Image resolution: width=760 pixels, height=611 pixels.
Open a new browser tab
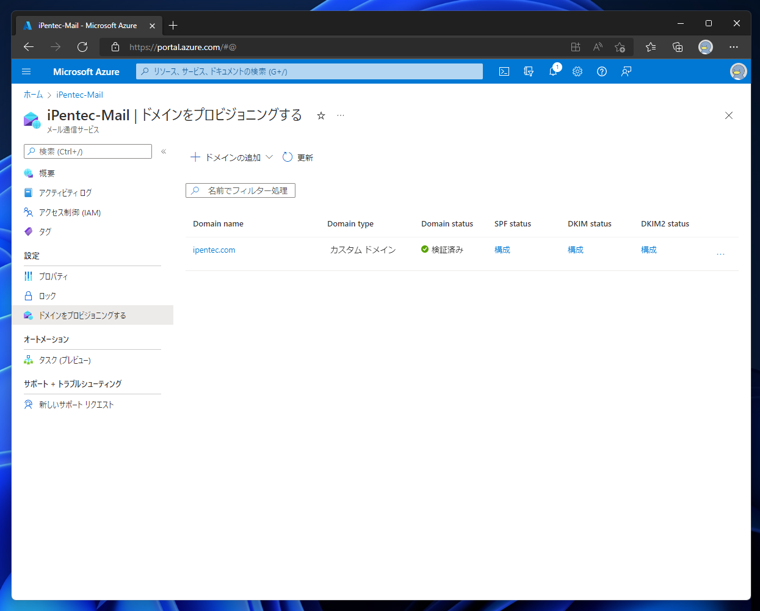[173, 25]
